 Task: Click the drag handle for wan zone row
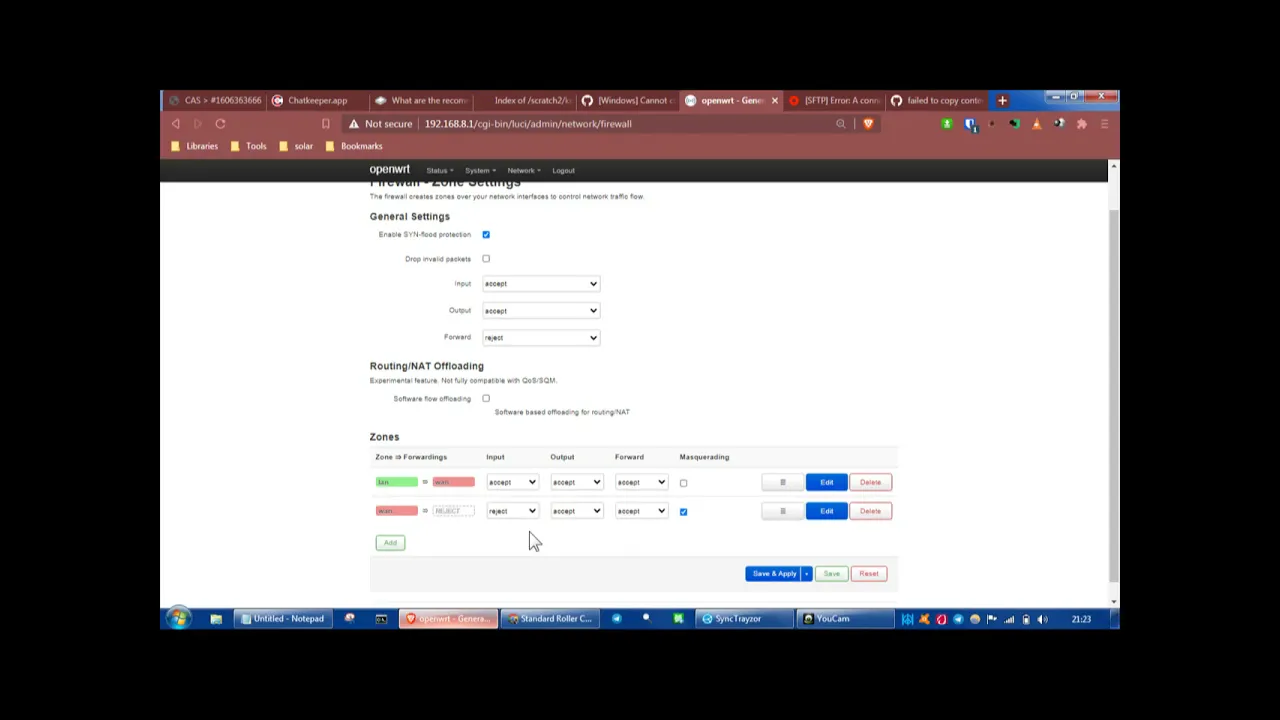click(x=783, y=511)
